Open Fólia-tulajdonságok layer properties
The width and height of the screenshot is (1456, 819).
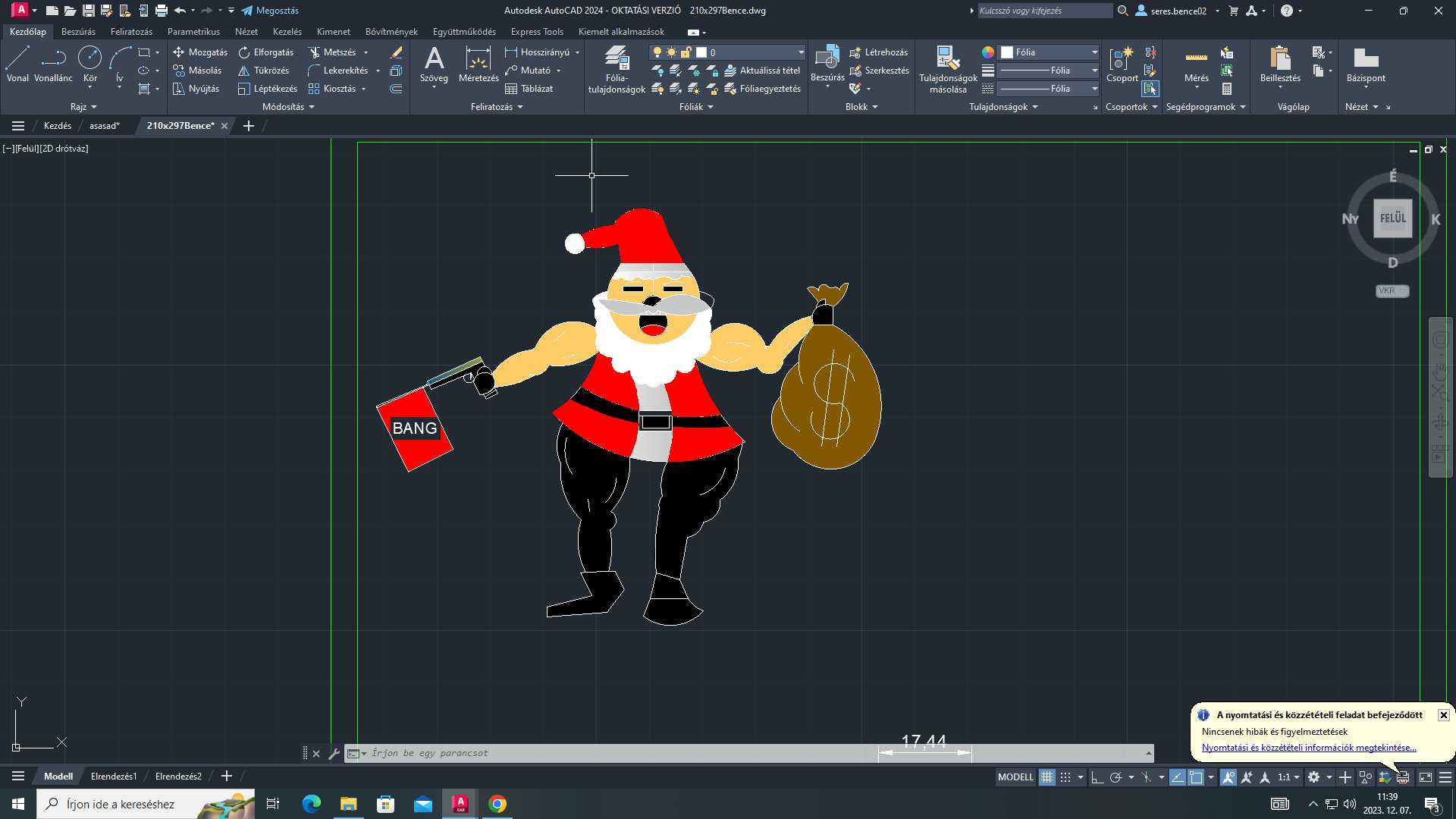[x=617, y=68]
